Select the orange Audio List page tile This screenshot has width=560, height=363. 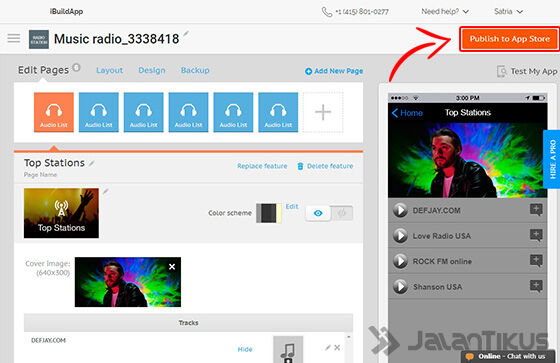click(54, 112)
